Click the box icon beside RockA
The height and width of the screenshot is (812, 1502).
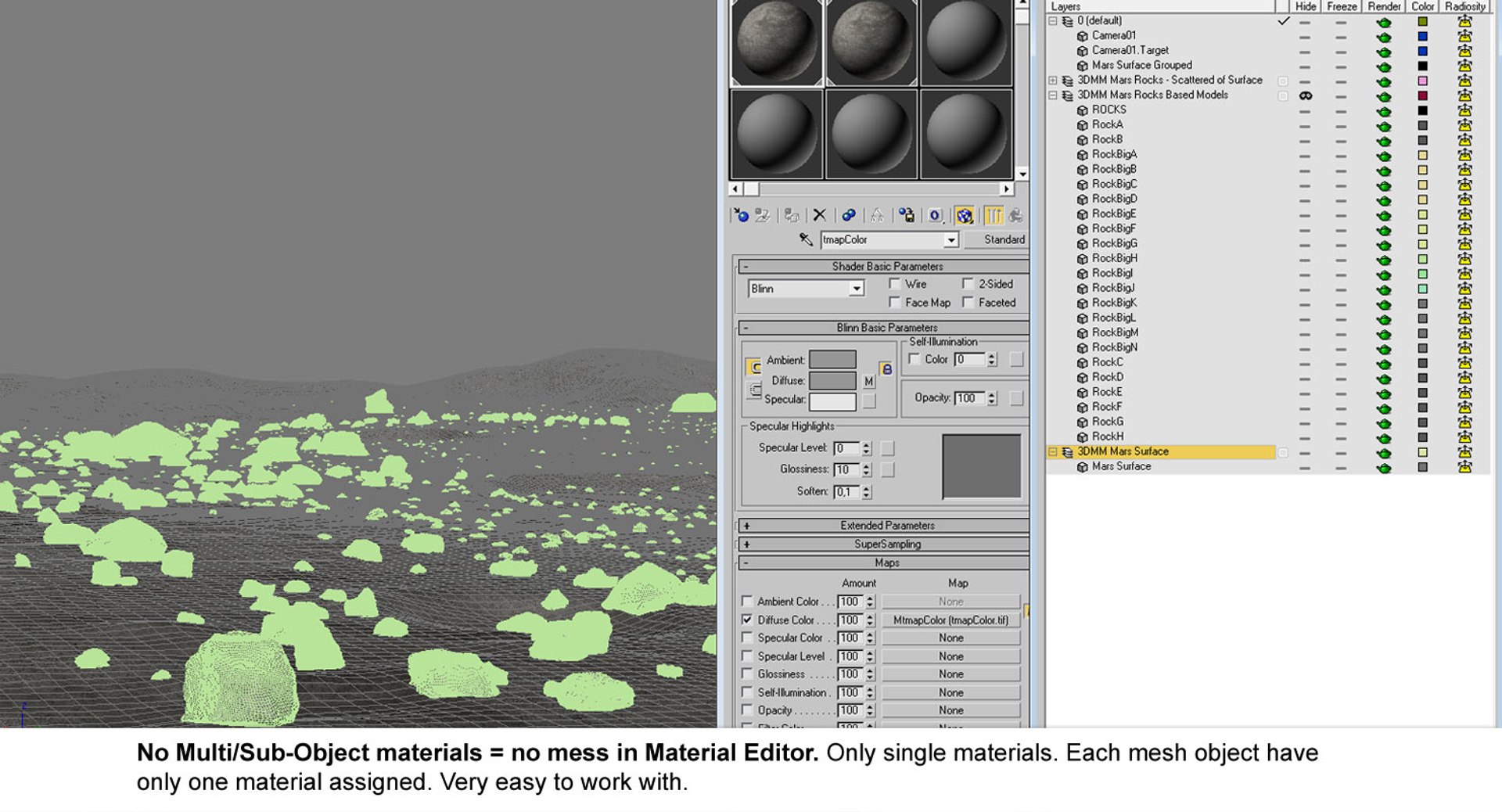(1083, 125)
